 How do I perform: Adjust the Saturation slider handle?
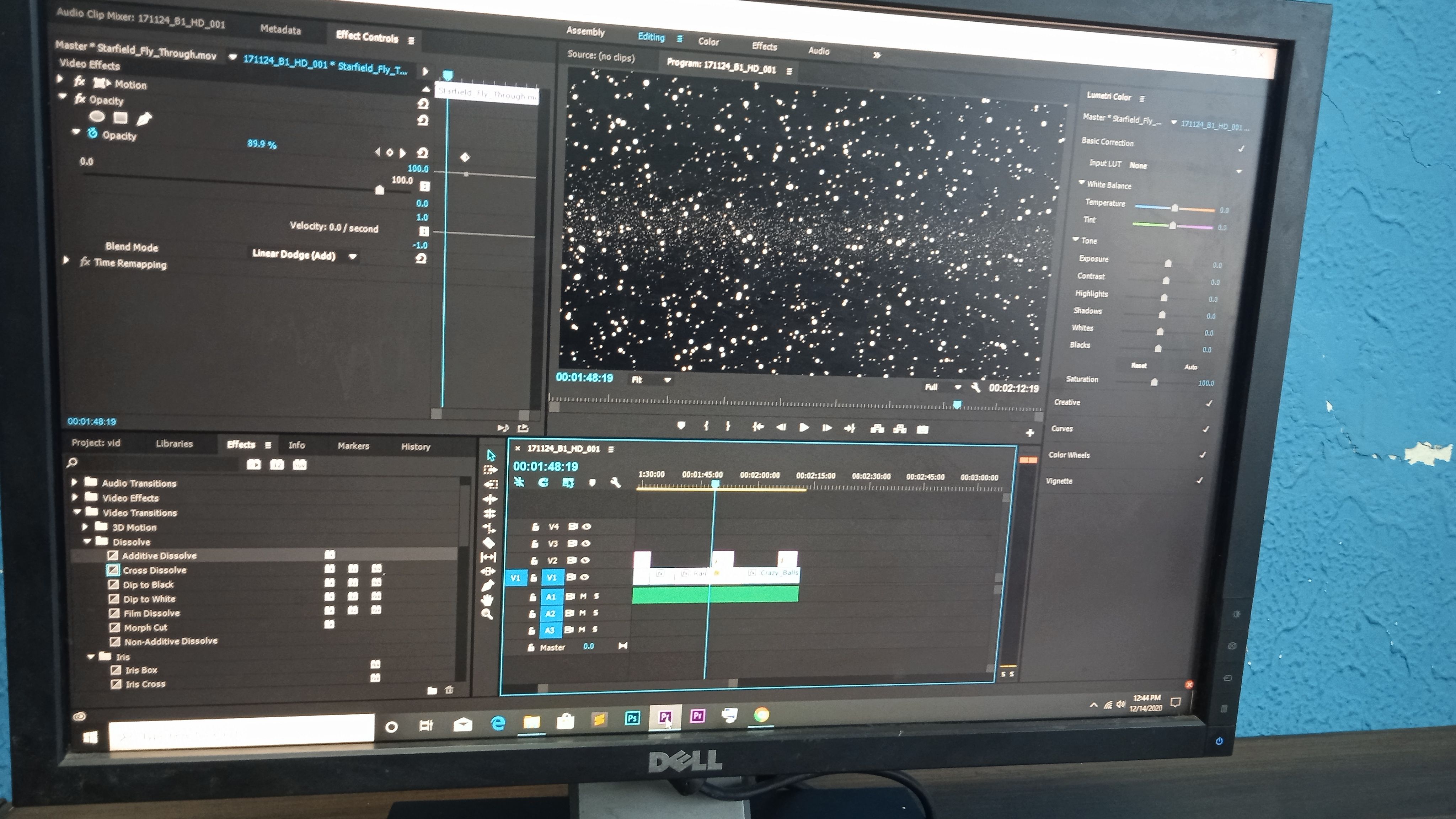pos(1153,382)
